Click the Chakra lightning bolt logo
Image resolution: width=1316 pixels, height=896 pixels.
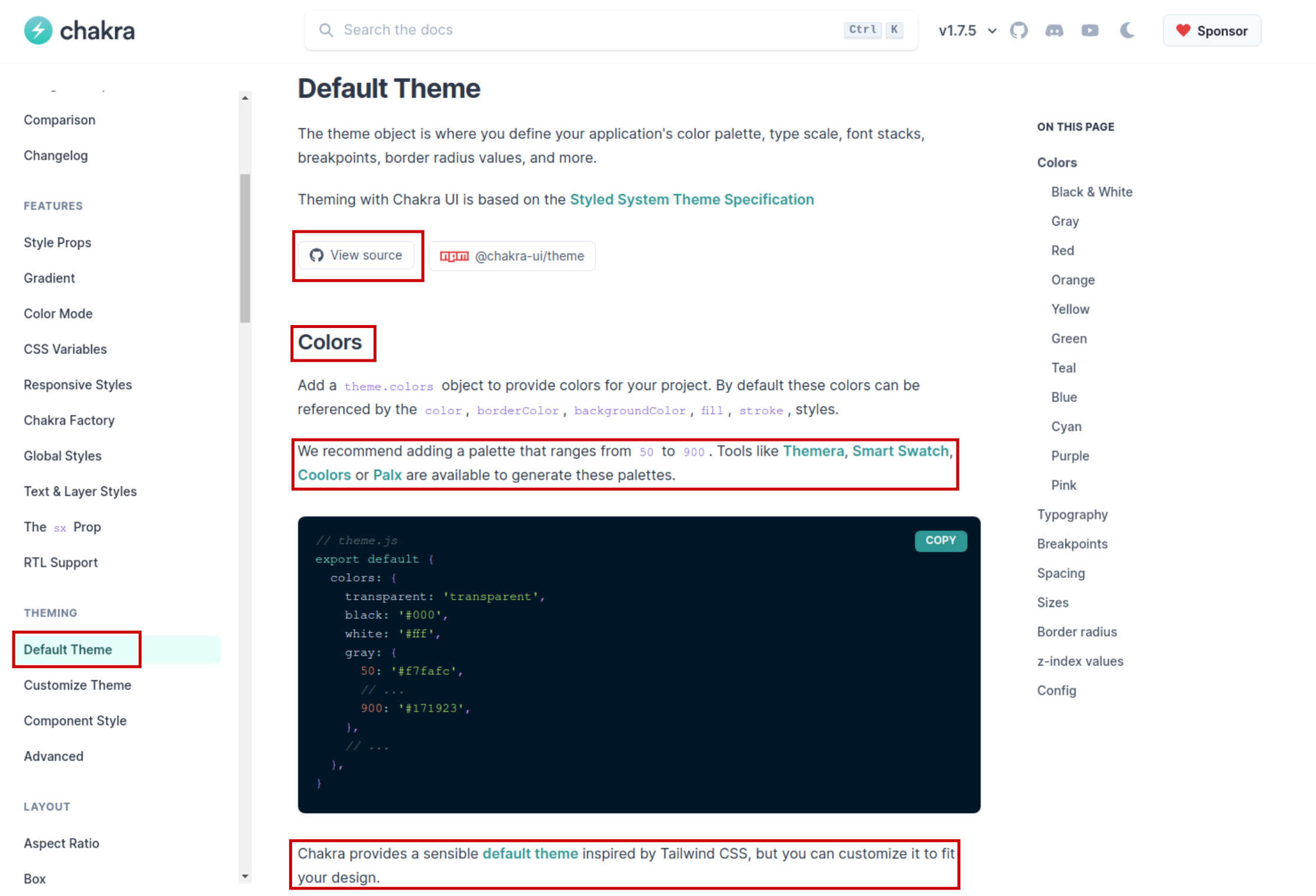point(38,30)
